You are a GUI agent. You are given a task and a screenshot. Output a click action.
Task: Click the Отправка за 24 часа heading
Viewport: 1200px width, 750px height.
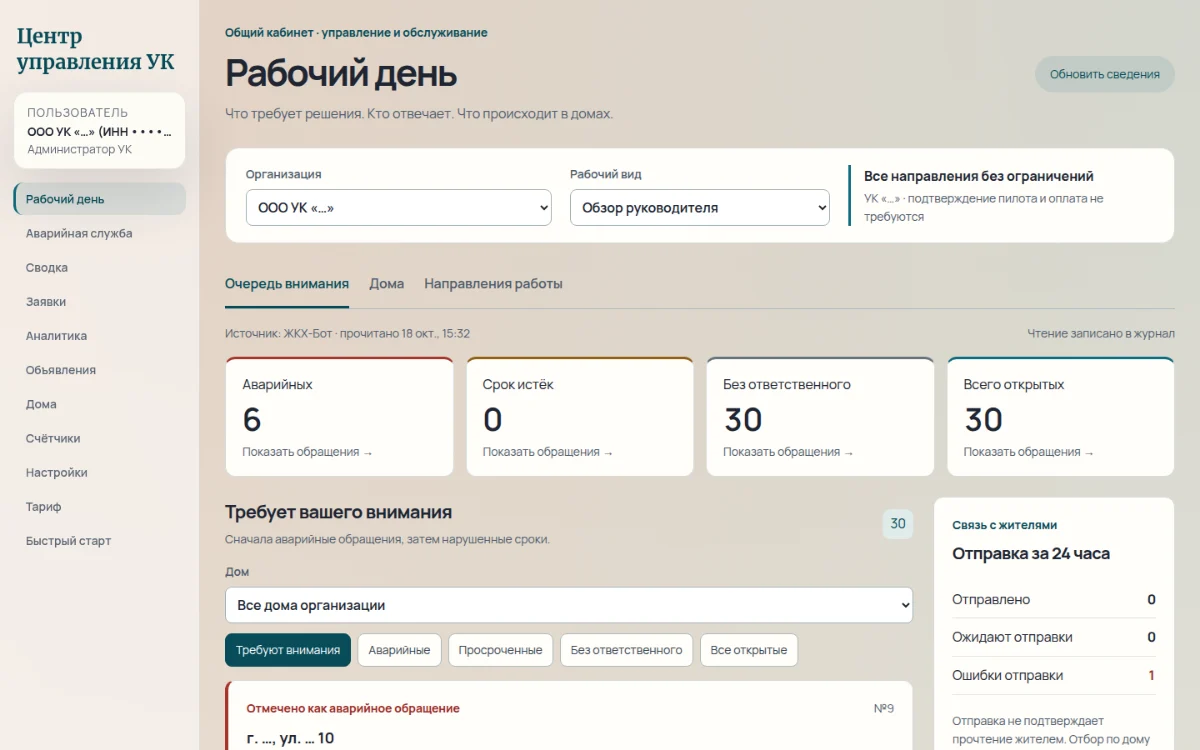[1031, 553]
